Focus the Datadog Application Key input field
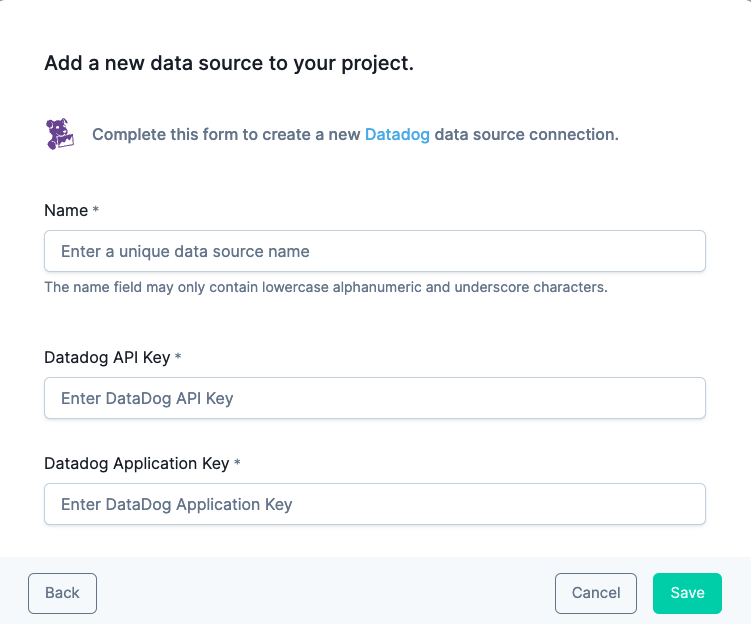 pyautogui.click(x=375, y=504)
